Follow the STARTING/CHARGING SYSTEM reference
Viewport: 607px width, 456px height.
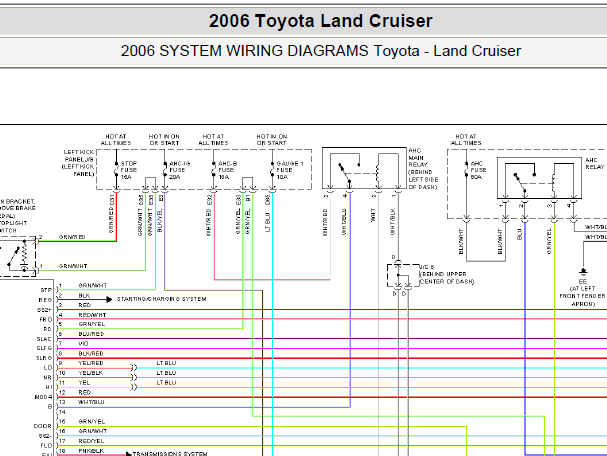click(161, 299)
